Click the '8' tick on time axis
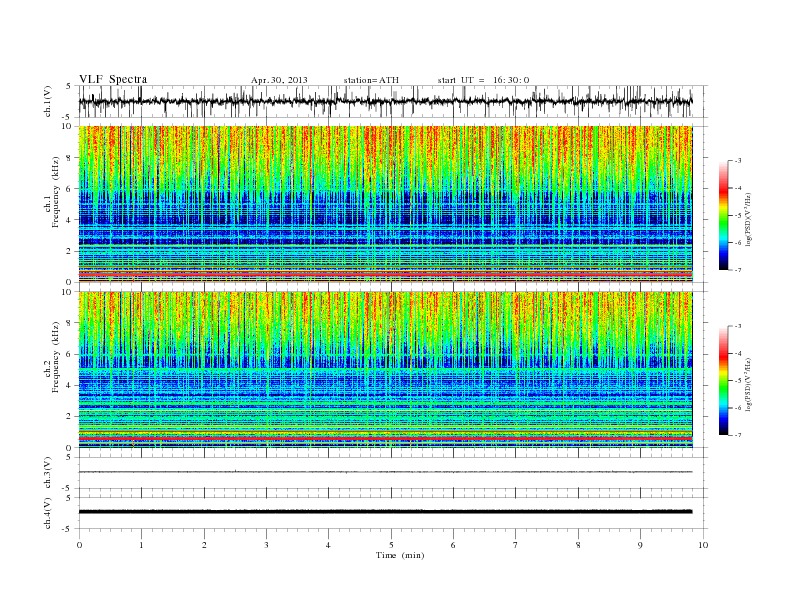Viewport: 792px width, 612px height. point(578,545)
